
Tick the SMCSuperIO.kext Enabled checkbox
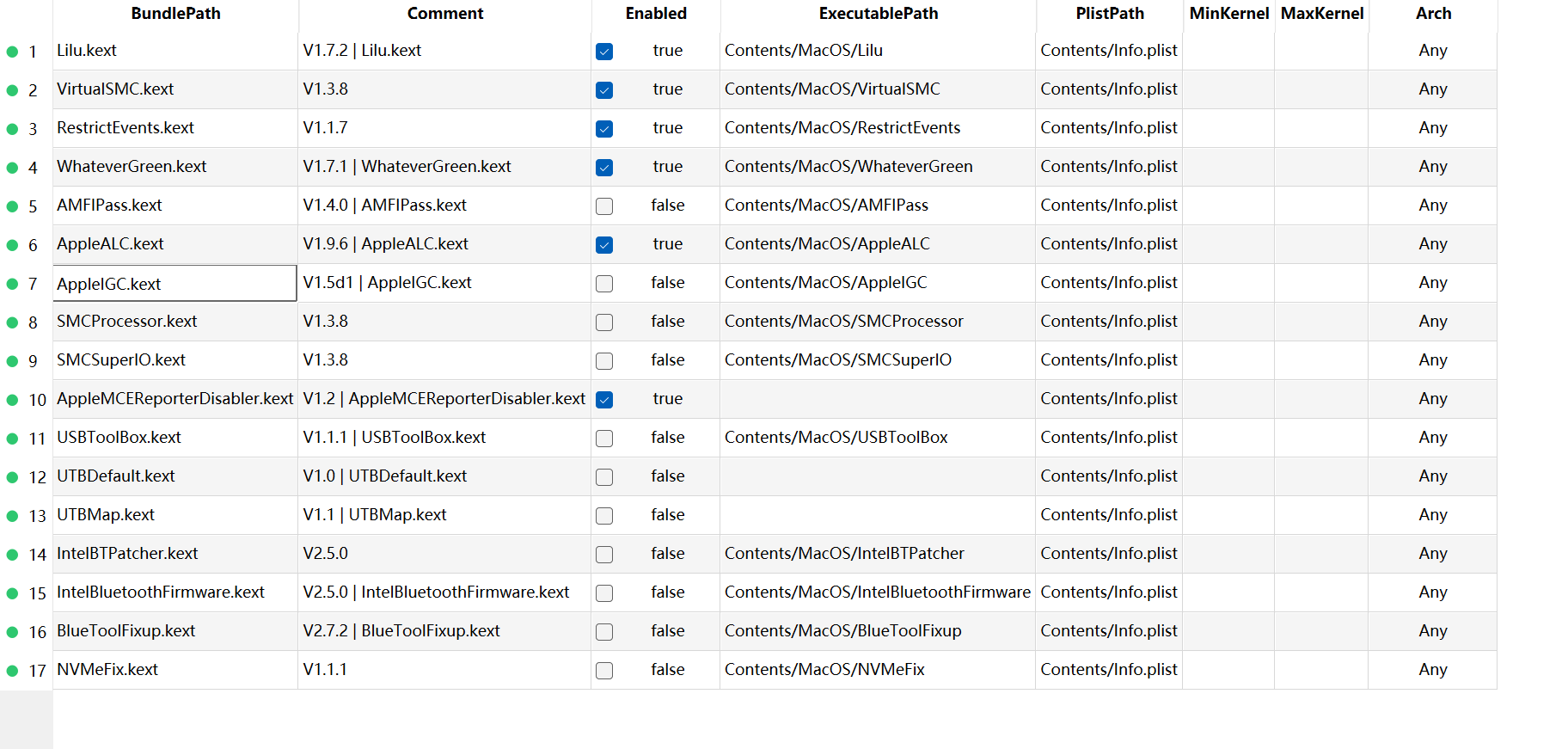(604, 361)
